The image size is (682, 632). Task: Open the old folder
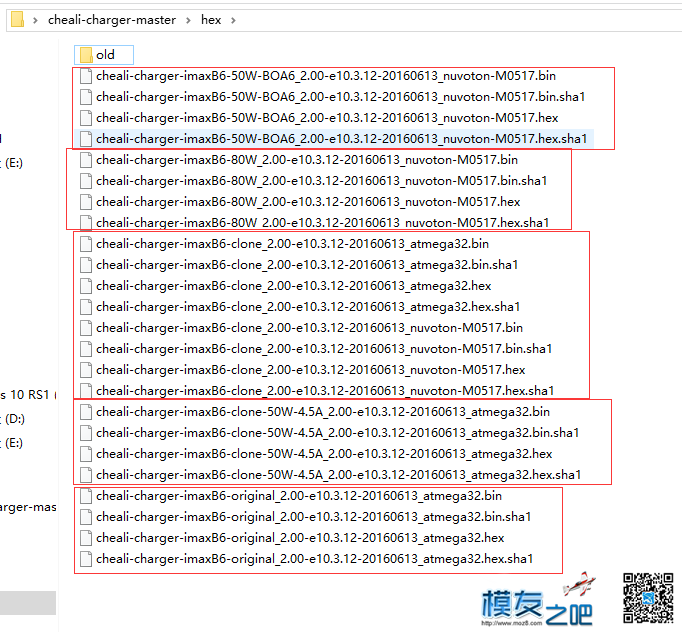[104, 55]
